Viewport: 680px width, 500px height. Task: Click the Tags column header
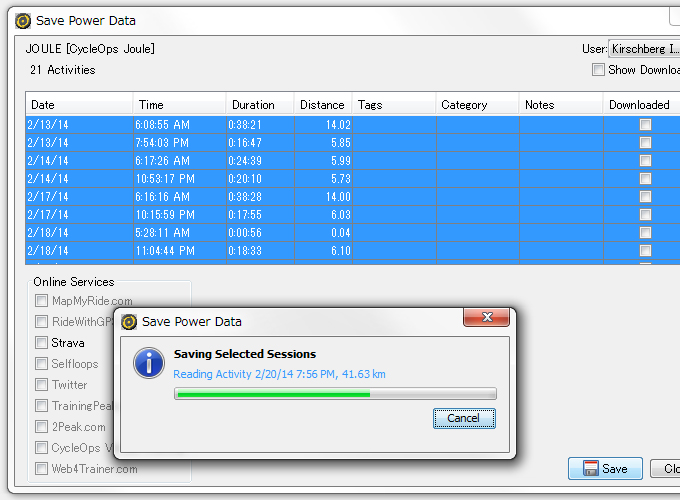pyautogui.click(x=394, y=105)
